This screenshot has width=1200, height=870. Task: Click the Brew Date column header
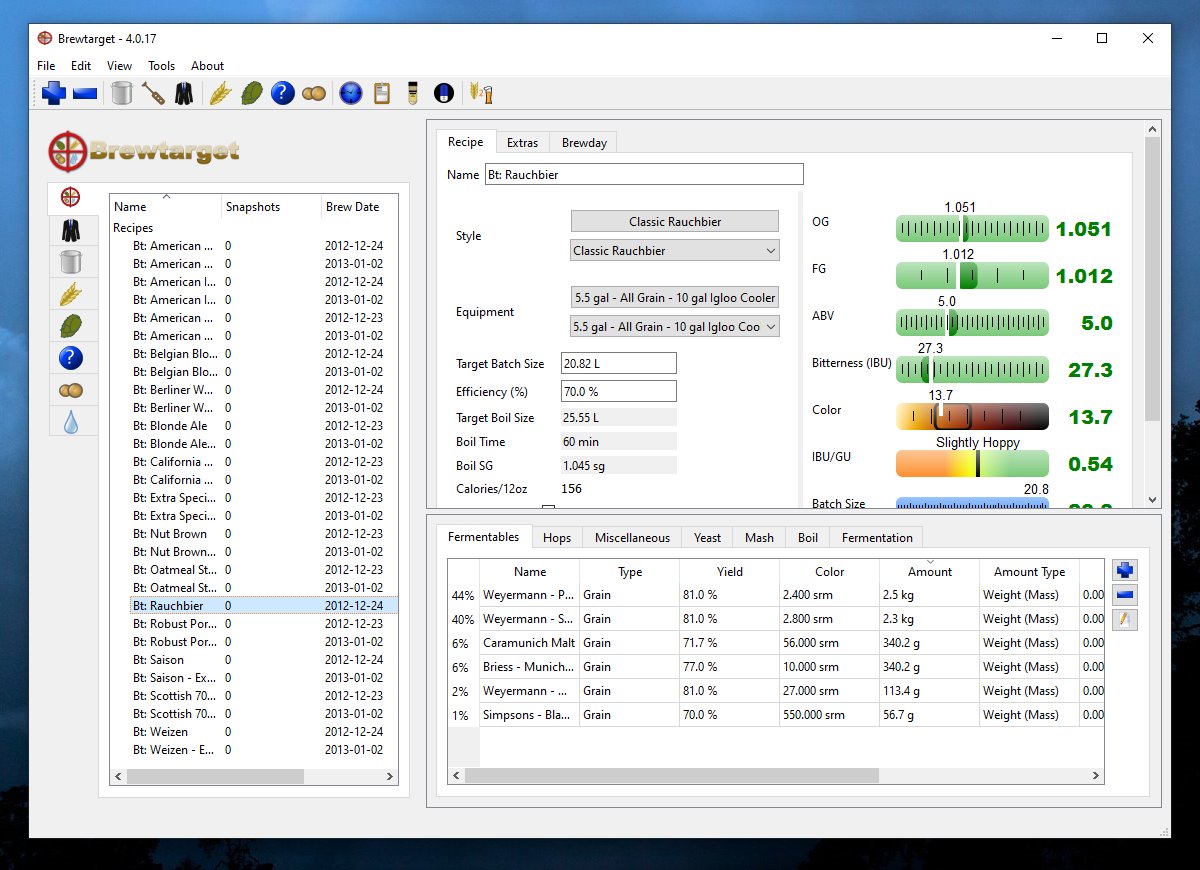359,207
